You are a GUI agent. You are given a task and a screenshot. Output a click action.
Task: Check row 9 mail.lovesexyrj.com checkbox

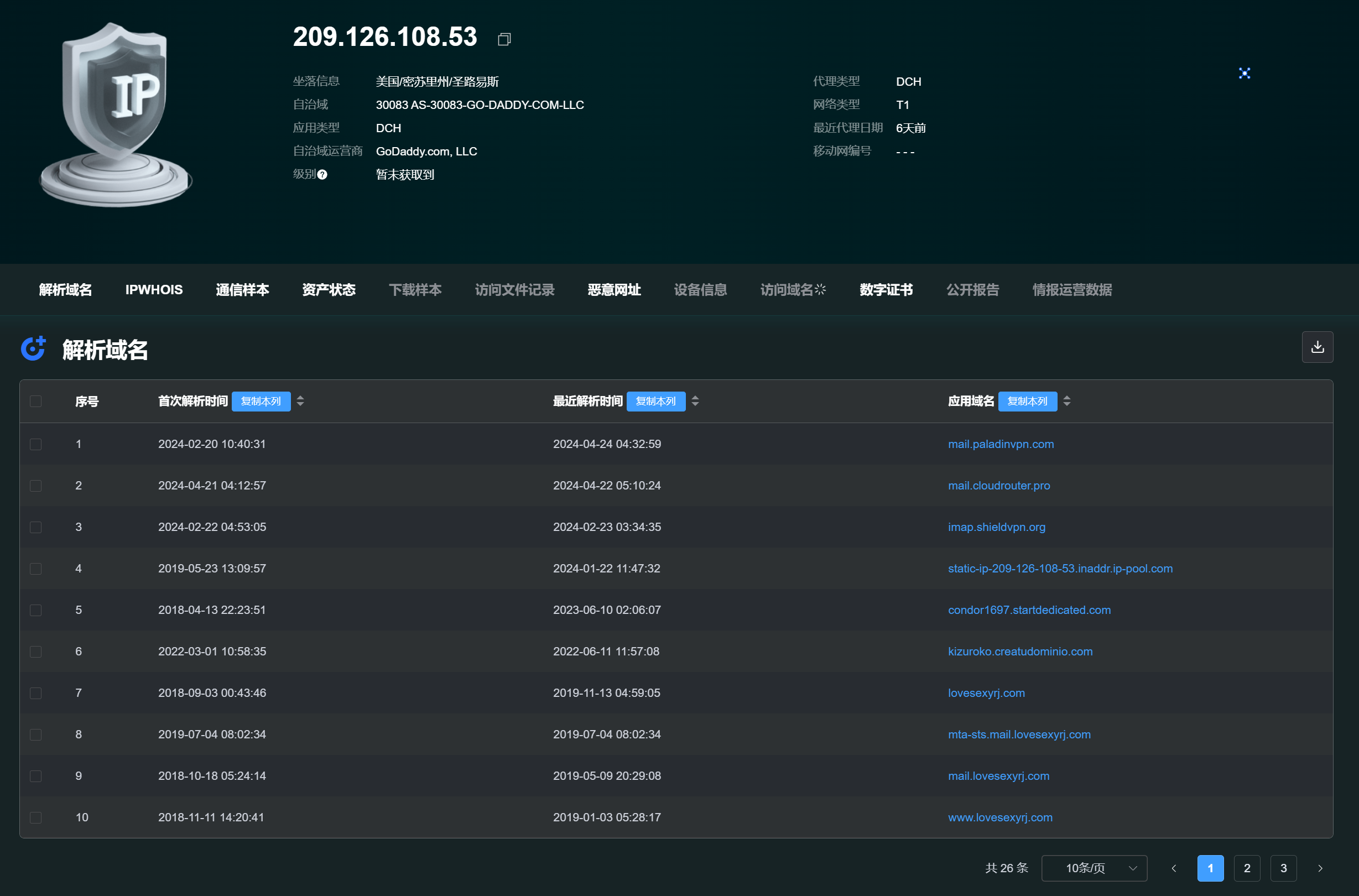[x=35, y=776]
